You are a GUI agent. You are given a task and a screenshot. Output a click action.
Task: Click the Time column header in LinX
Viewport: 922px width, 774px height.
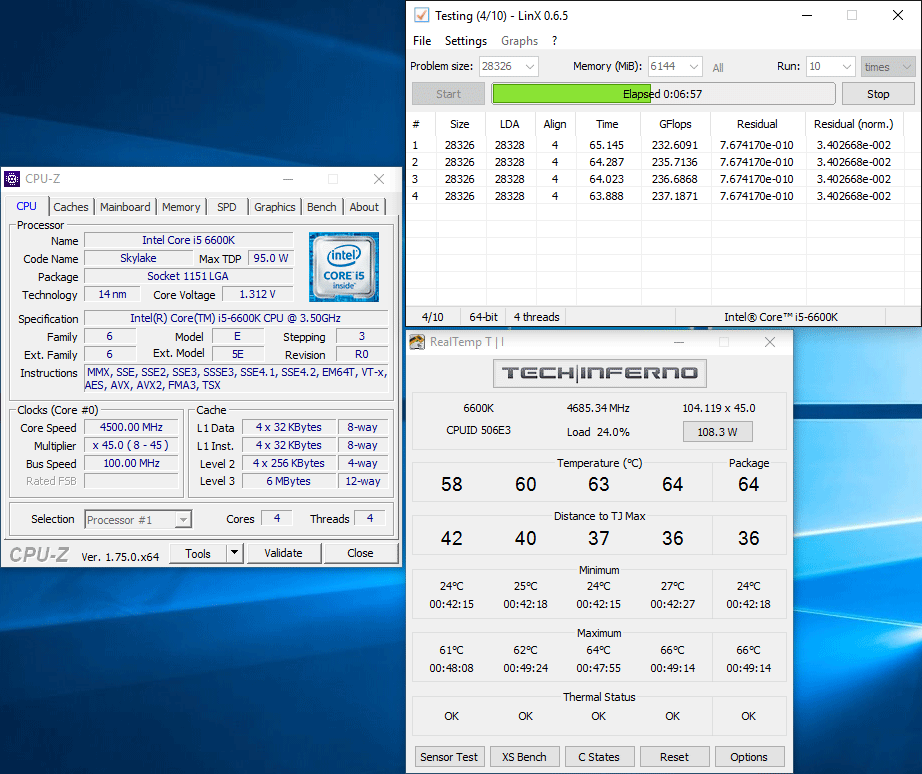point(607,124)
